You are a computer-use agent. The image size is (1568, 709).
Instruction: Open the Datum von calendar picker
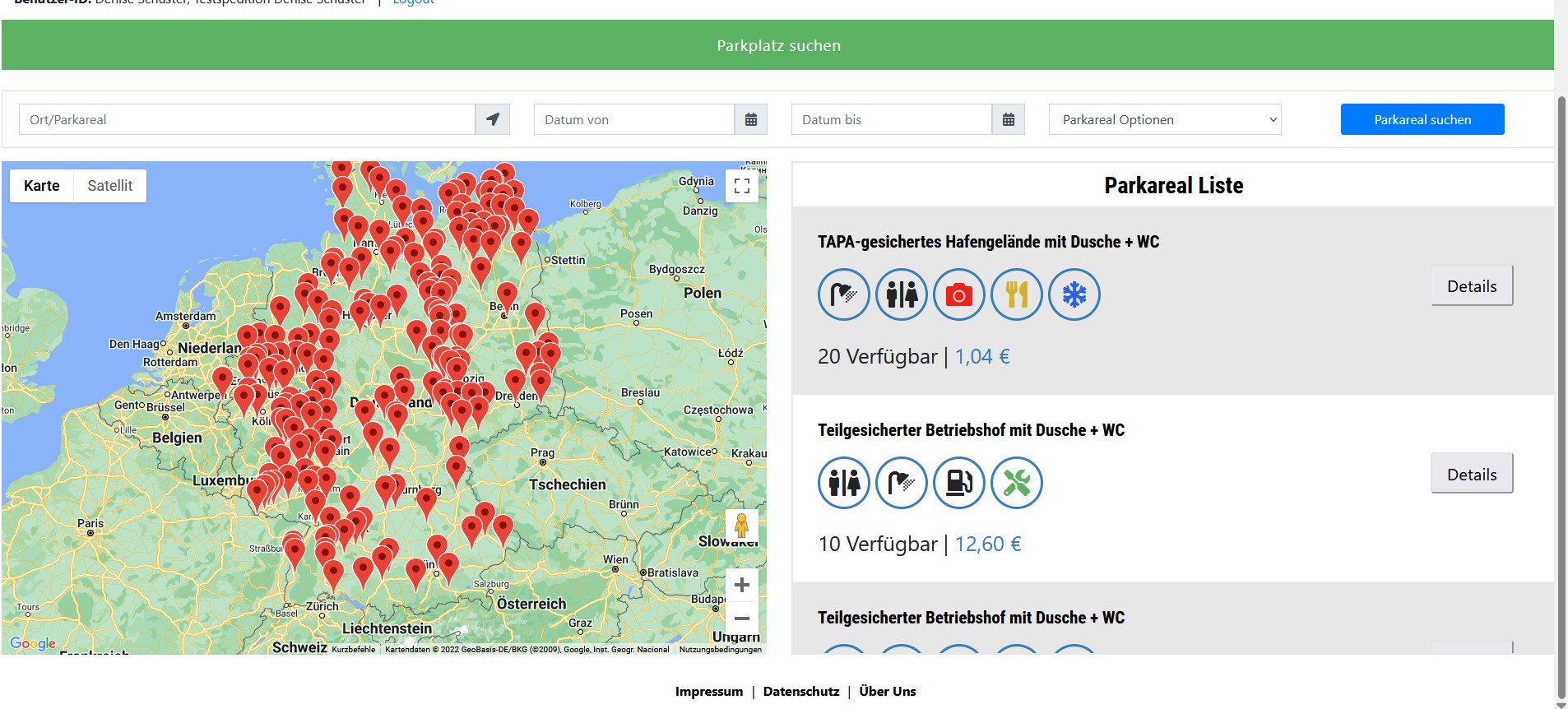tap(750, 119)
